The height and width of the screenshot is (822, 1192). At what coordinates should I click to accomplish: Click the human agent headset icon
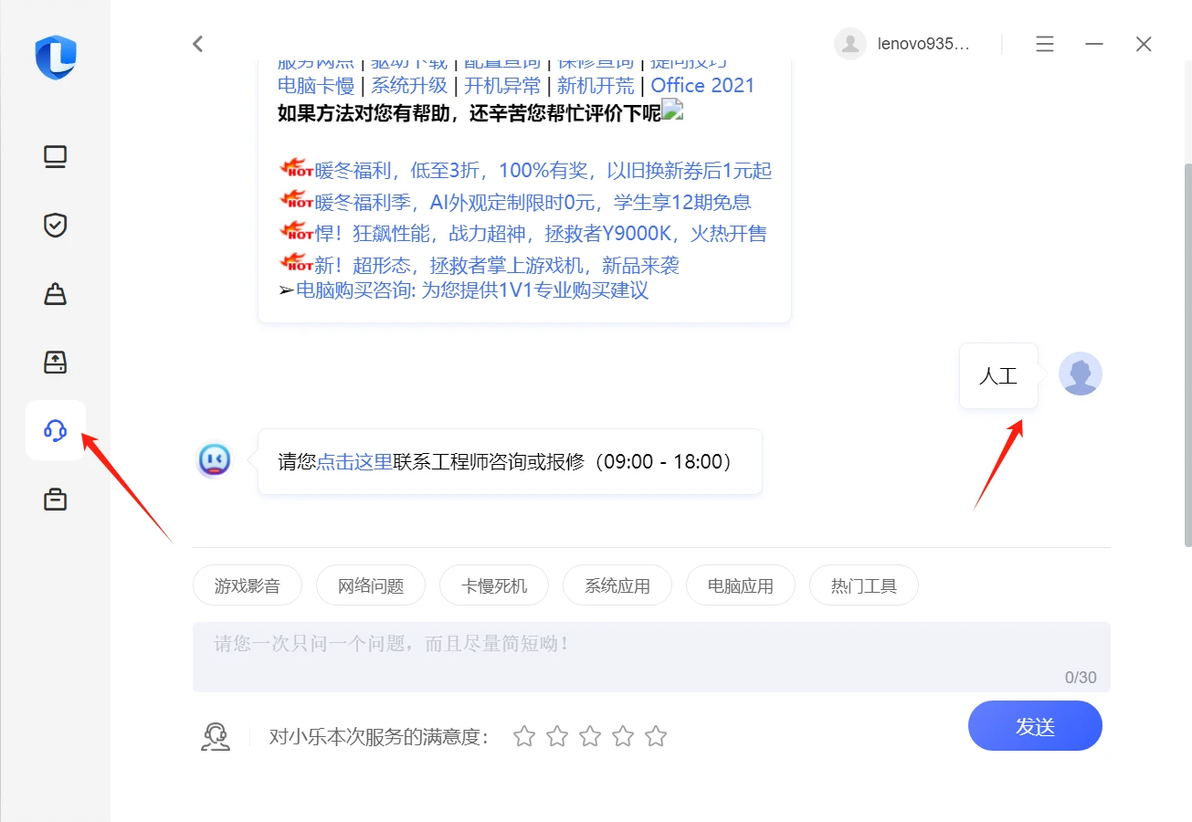[x=215, y=736]
